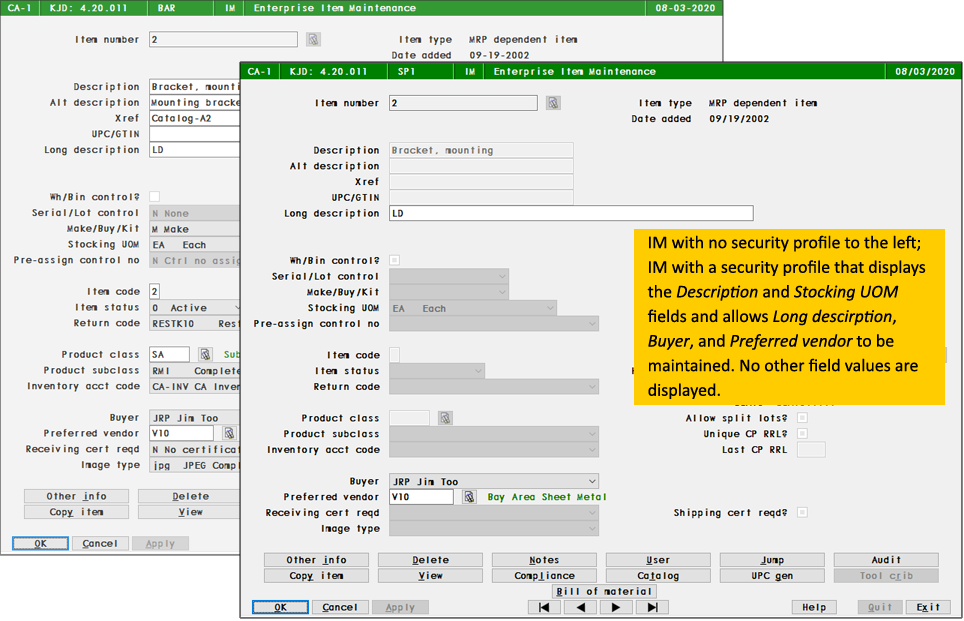
Task: Open Item status dropdown in front window
Action: pyautogui.click(x=437, y=371)
